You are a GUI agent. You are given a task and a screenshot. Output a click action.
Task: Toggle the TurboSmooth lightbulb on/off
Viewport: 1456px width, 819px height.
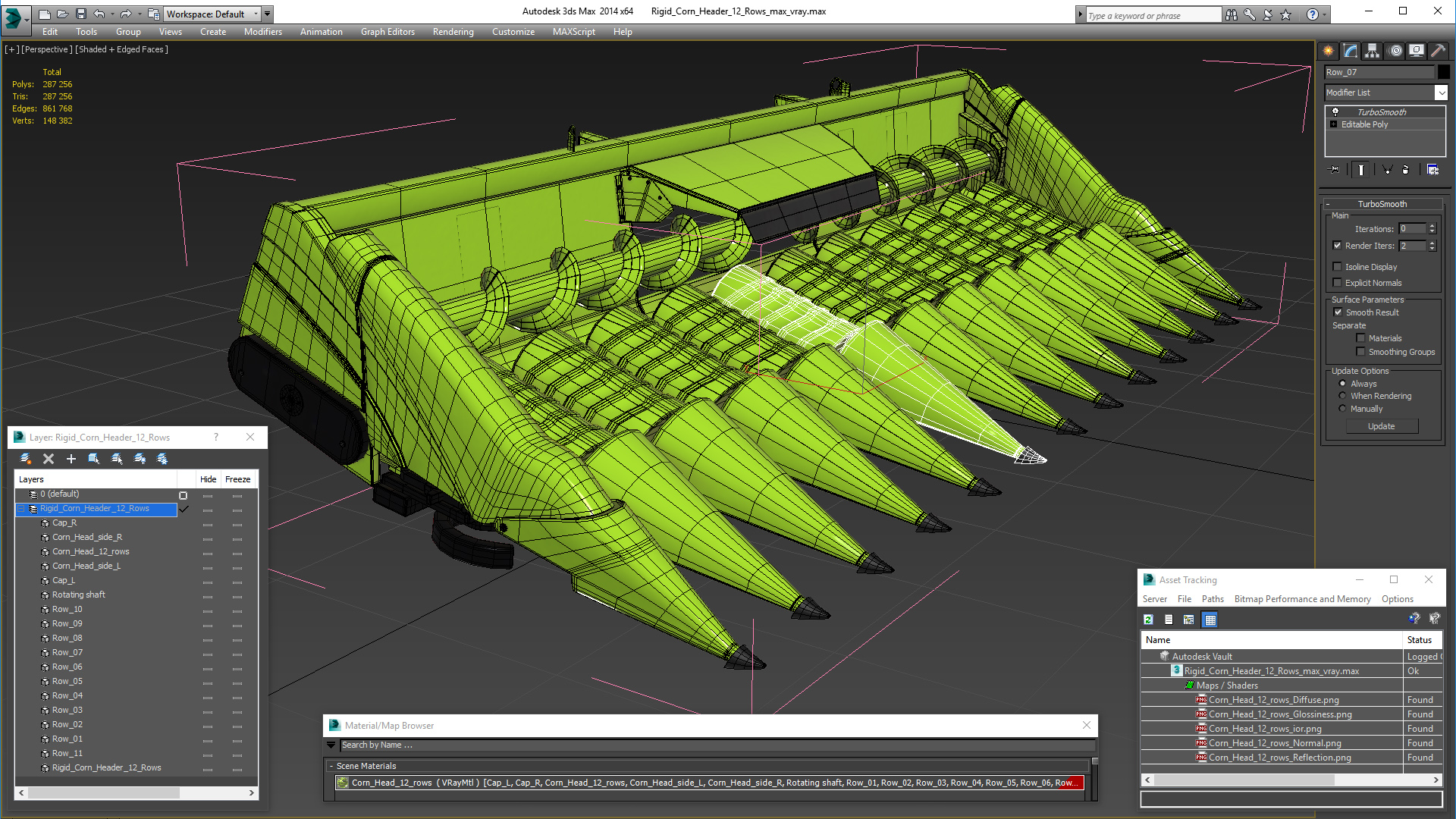pyautogui.click(x=1335, y=111)
